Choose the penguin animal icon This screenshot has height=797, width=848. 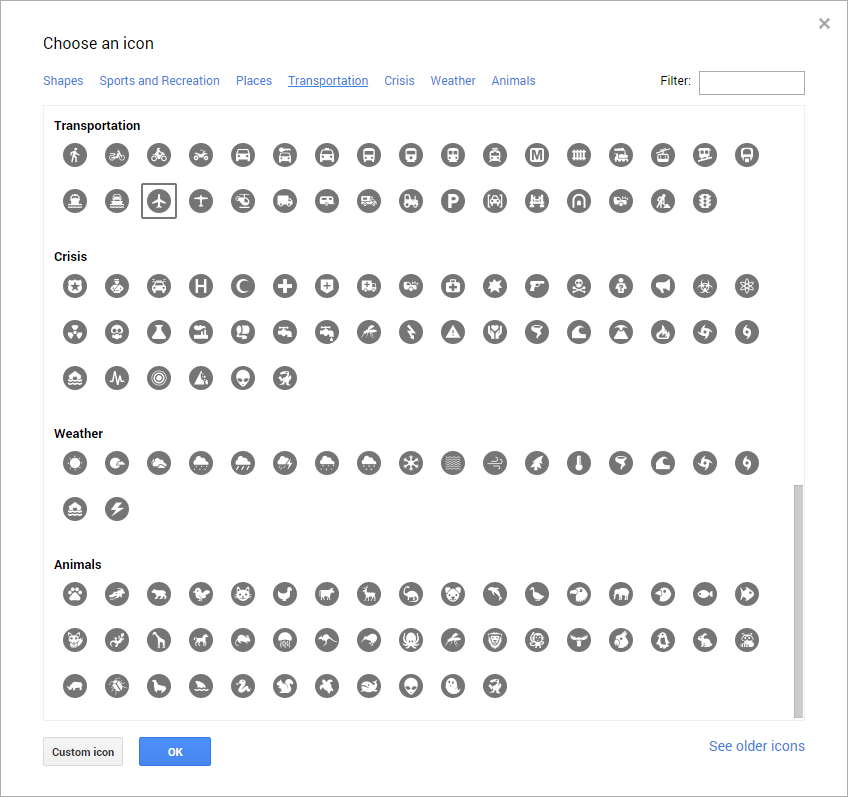pos(662,640)
